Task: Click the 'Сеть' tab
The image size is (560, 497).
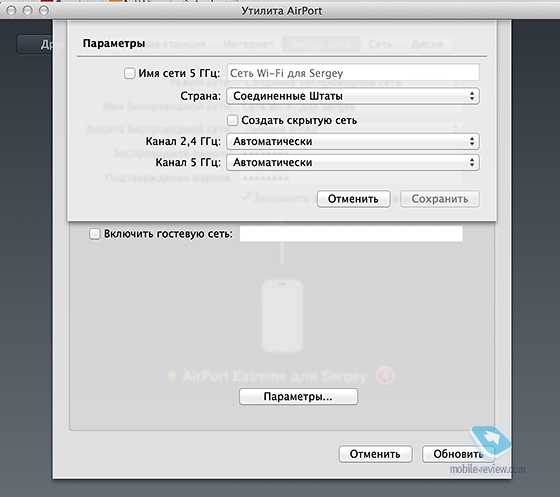Action: 380,44
